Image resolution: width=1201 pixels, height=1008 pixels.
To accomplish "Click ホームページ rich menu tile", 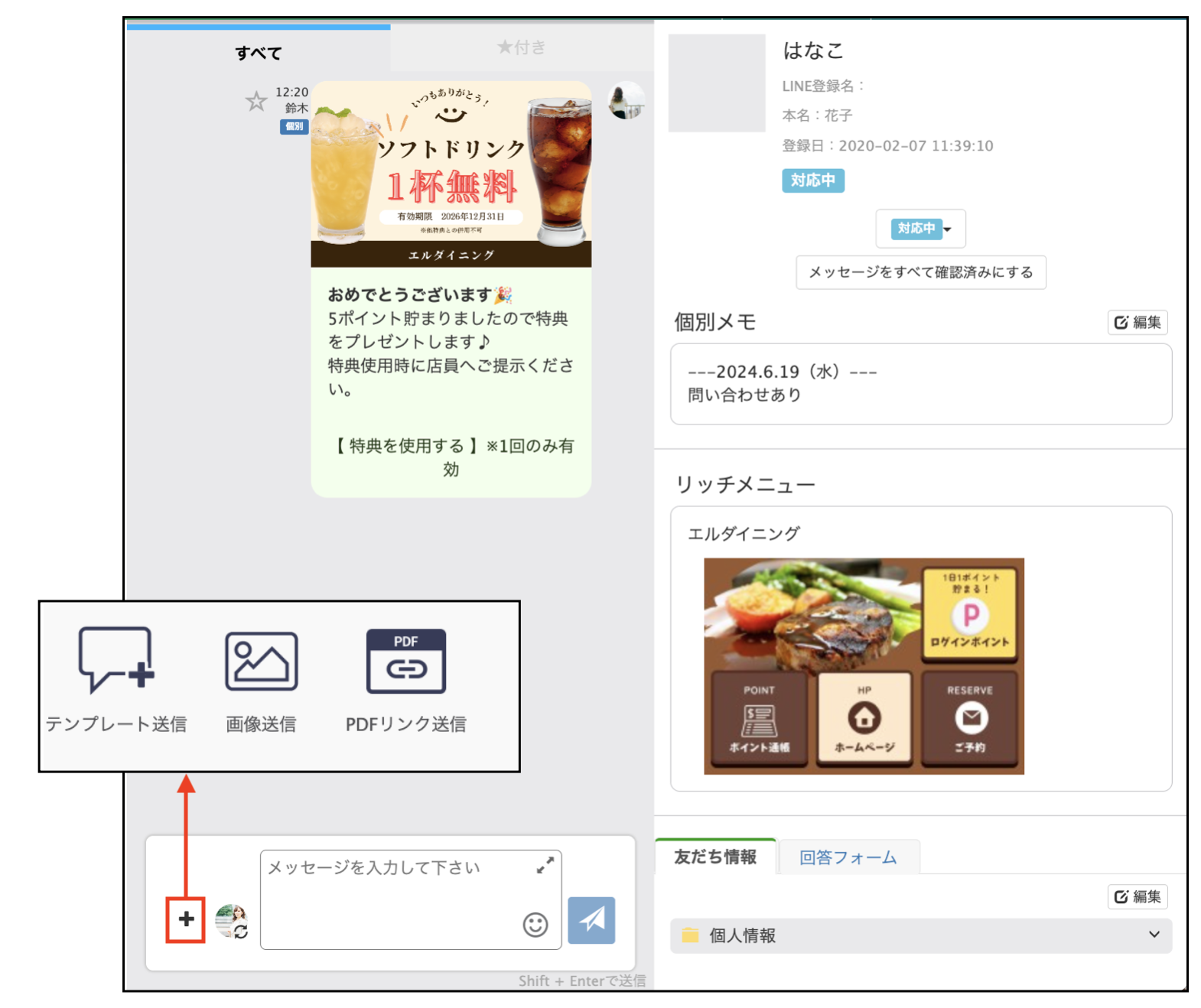I will pos(864,719).
